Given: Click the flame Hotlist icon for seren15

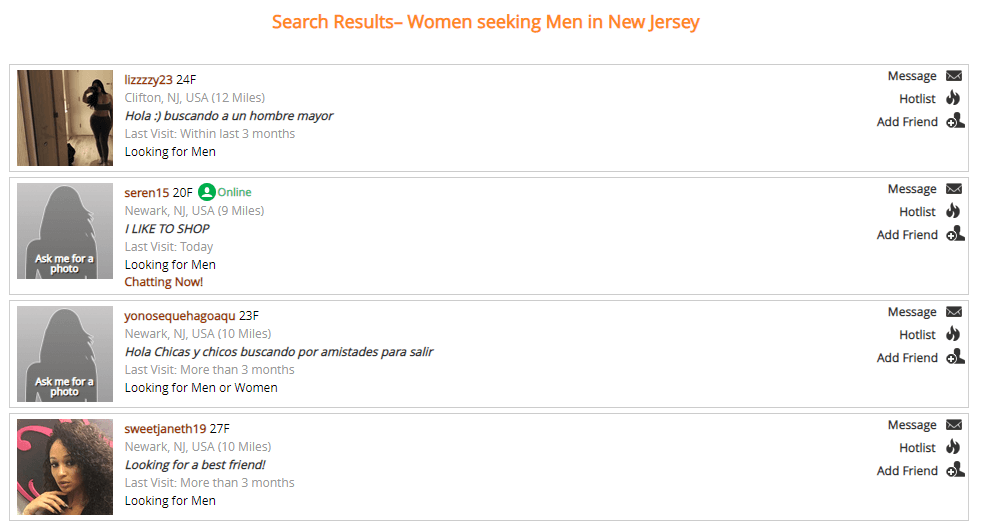Looking at the screenshot, I should pyautogui.click(x=953, y=211).
